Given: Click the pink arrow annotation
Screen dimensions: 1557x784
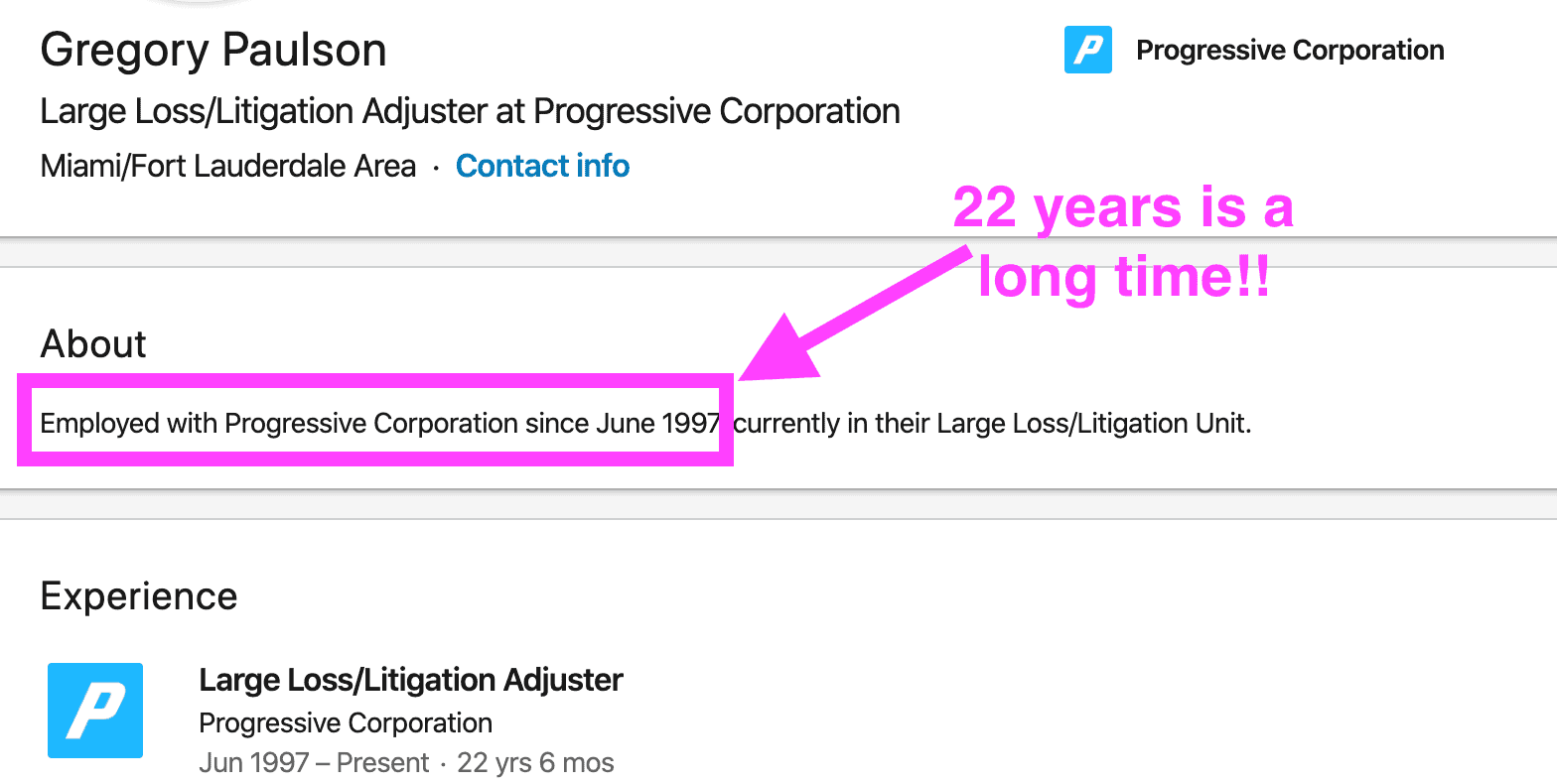Looking at the screenshot, I should click(x=854, y=317).
